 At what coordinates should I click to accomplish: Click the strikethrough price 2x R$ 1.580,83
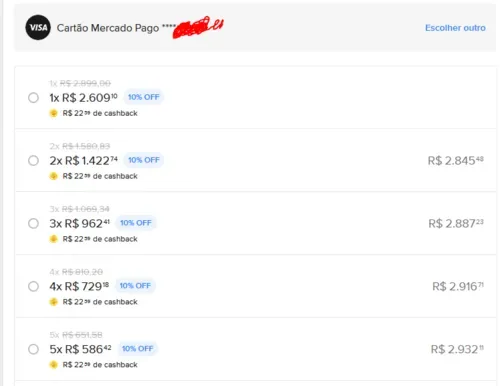(80, 146)
